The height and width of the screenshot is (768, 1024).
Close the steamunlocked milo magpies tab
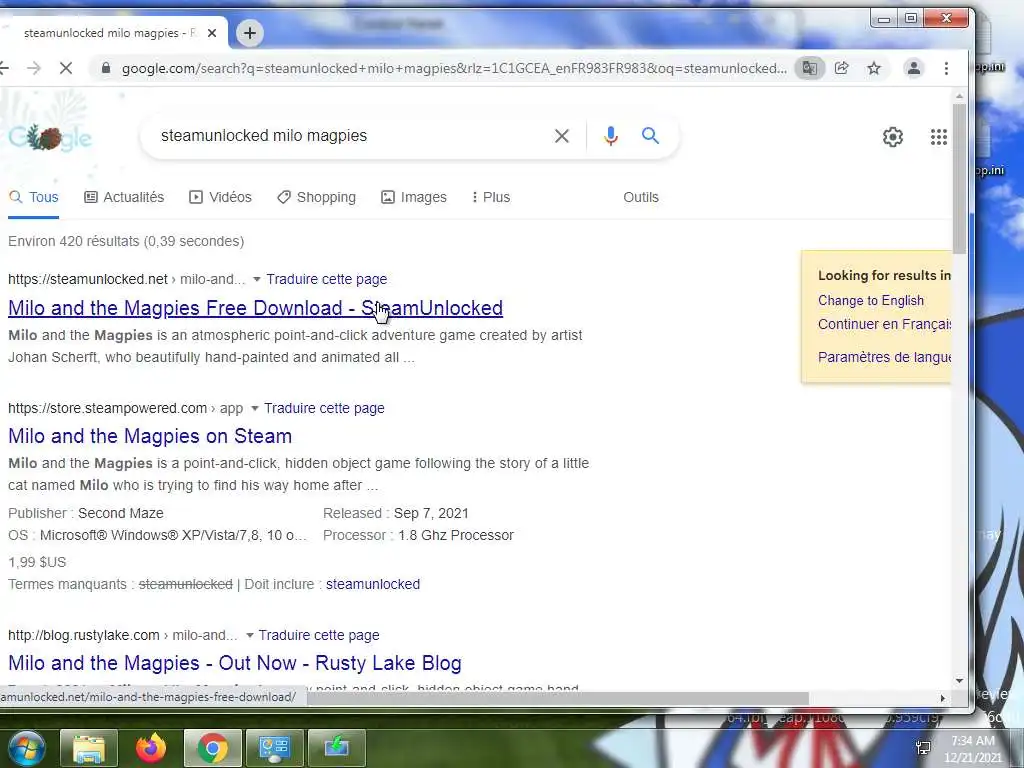click(212, 33)
